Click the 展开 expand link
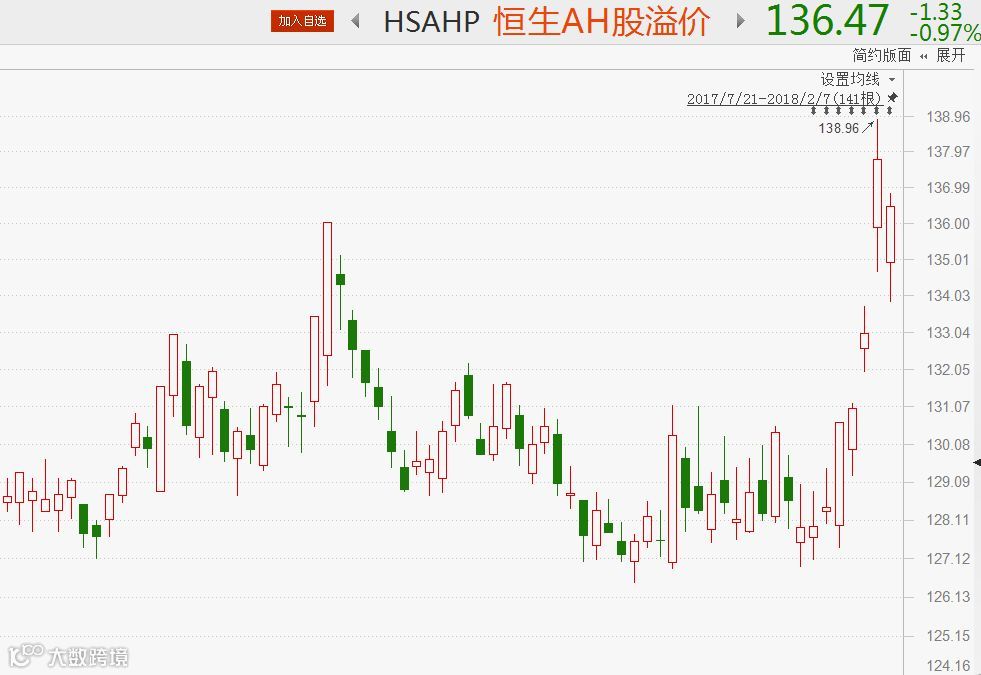The height and width of the screenshot is (675, 981). tap(950, 55)
